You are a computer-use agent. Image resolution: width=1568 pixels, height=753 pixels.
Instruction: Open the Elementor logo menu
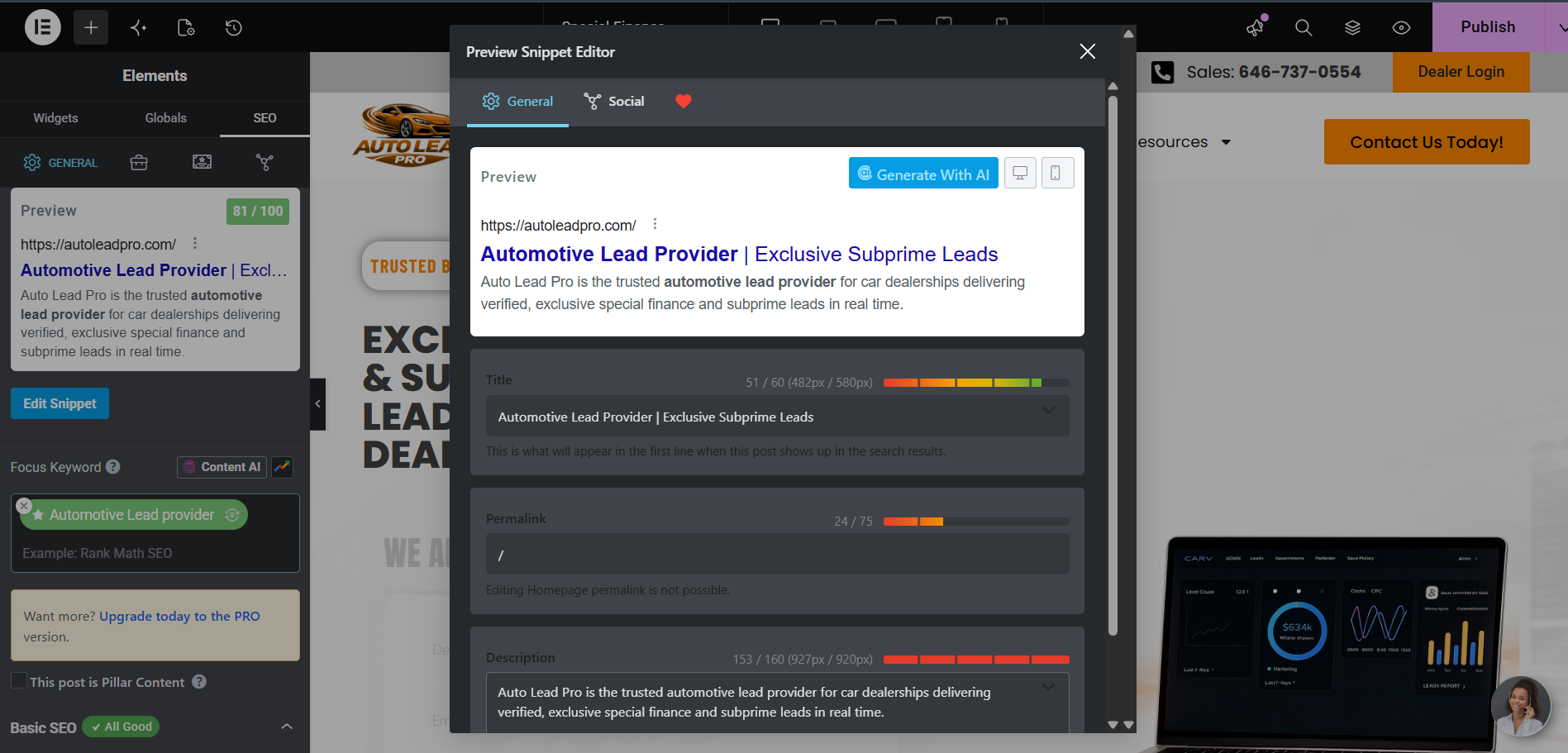43,27
